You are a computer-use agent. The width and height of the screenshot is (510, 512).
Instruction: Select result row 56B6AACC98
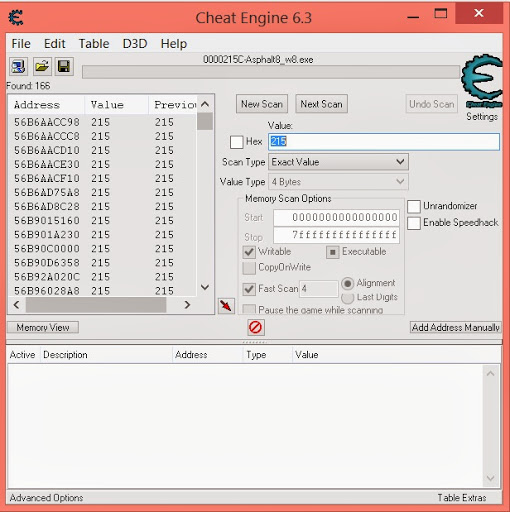tap(103, 122)
